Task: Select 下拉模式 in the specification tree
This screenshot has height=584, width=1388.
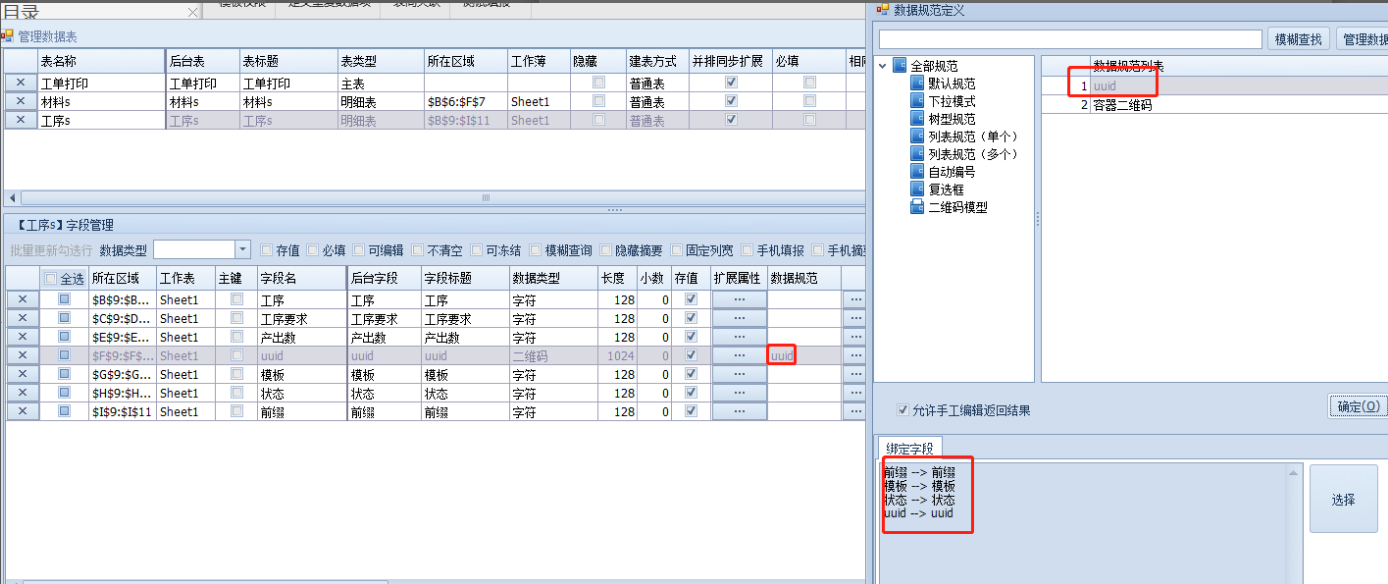Action: click(951, 102)
